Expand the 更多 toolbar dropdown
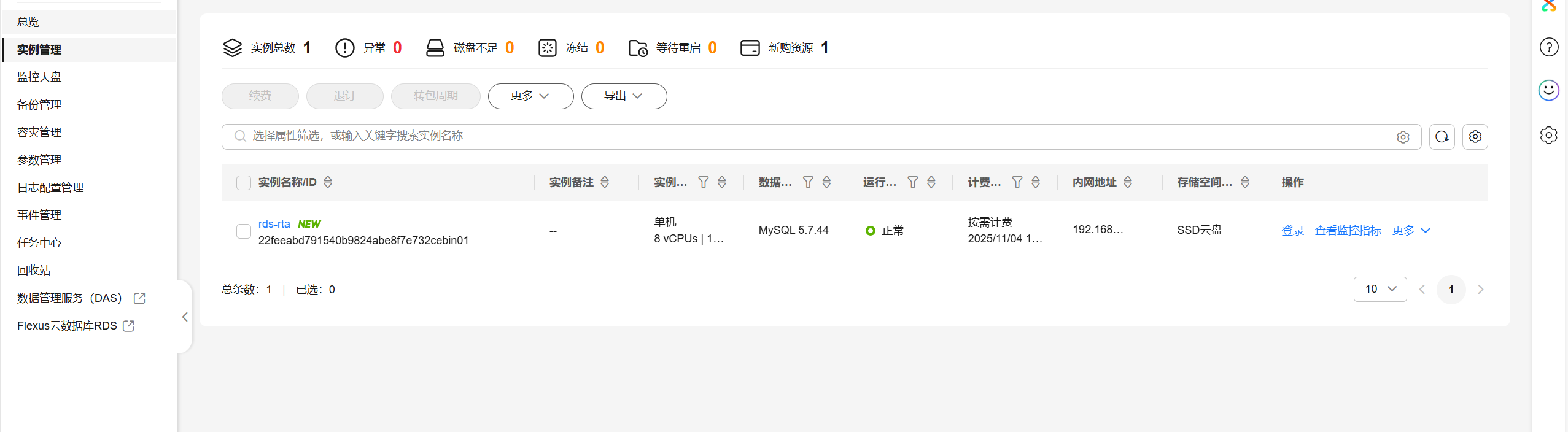Viewport: 1568px width, 432px height. (530, 96)
